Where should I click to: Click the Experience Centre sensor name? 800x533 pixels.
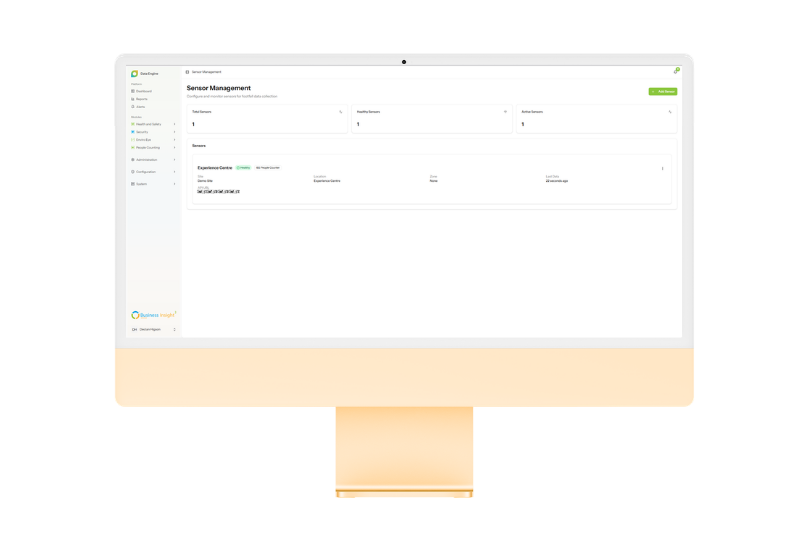215,168
